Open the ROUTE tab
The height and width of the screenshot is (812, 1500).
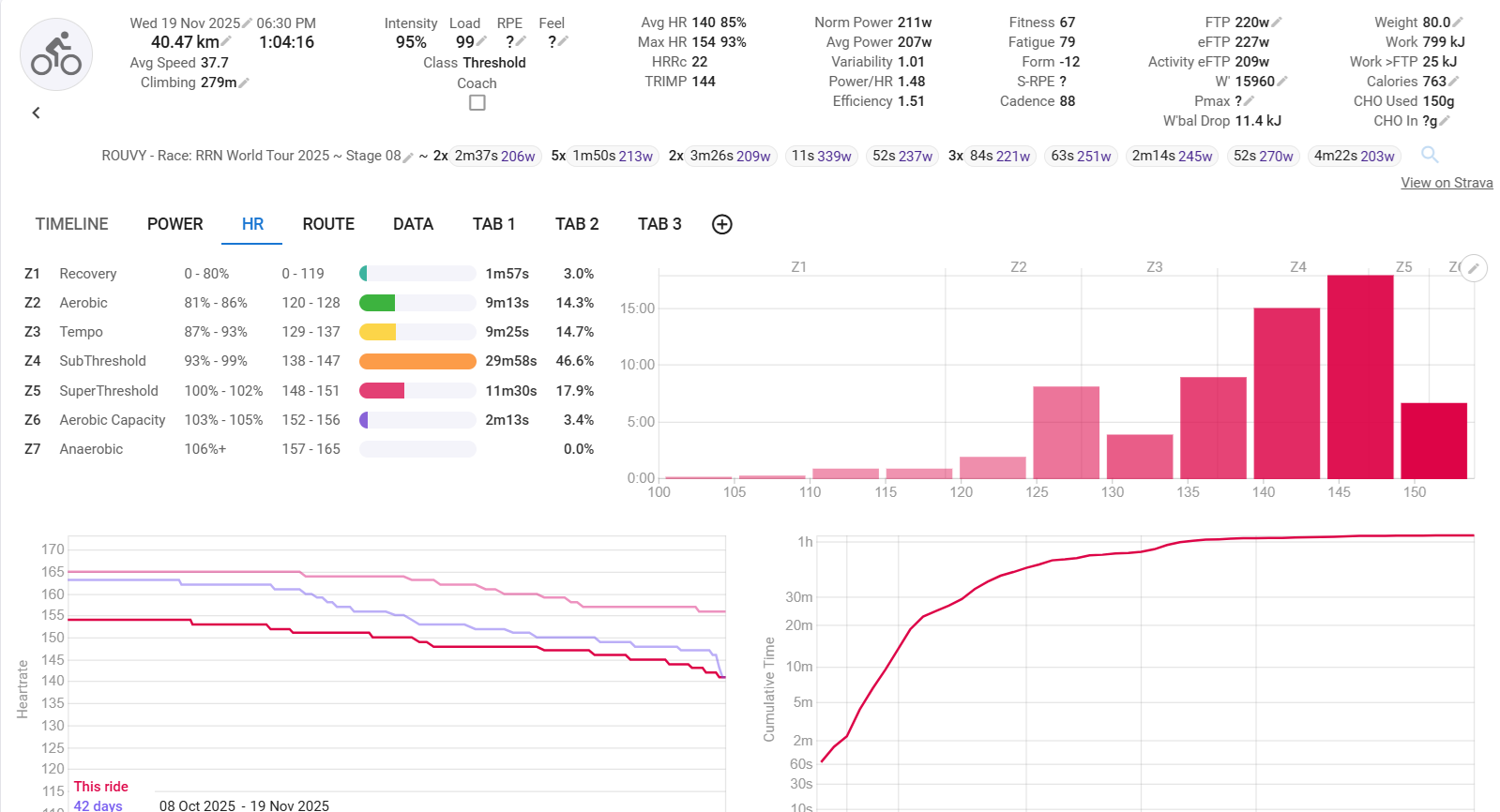[x=327, y=224]
